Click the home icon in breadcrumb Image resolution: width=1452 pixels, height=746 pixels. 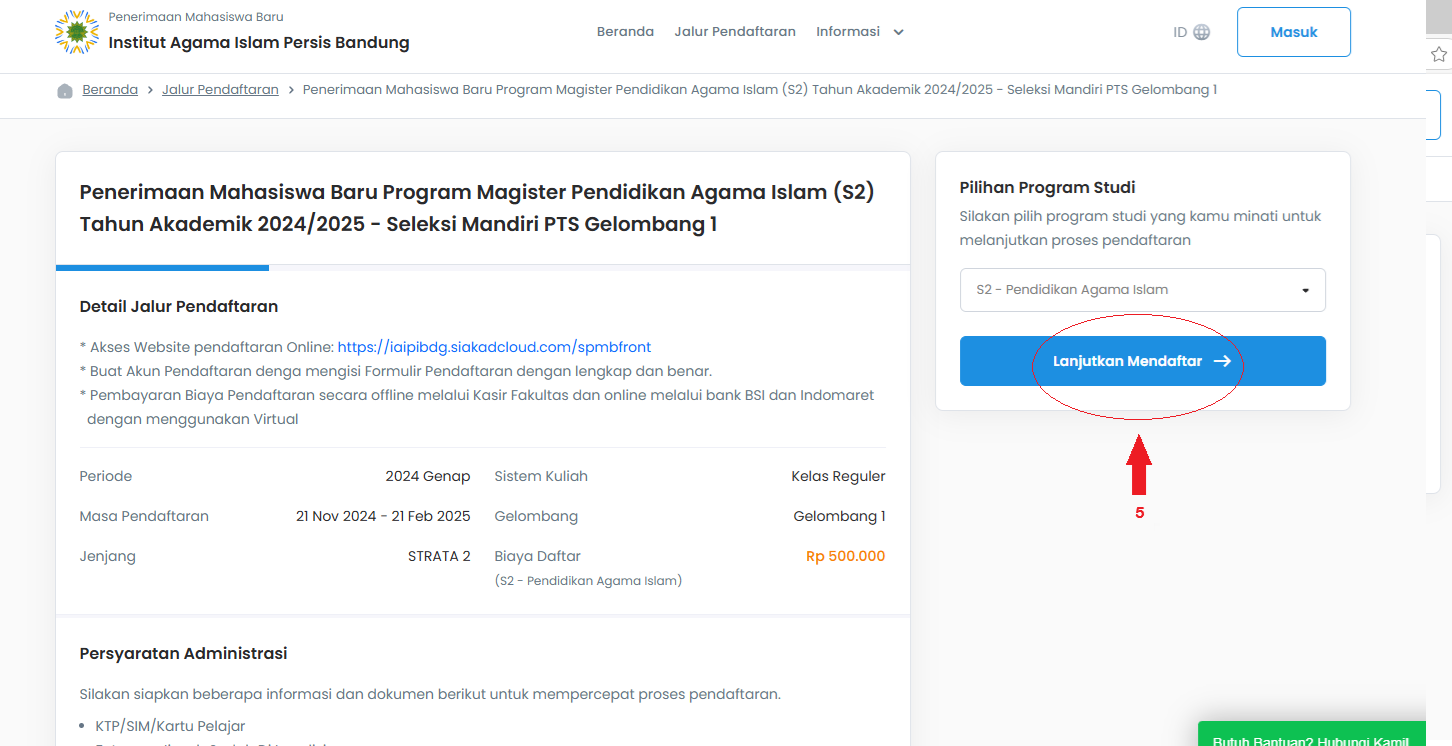pyautogui.click(x=65, y=90)
